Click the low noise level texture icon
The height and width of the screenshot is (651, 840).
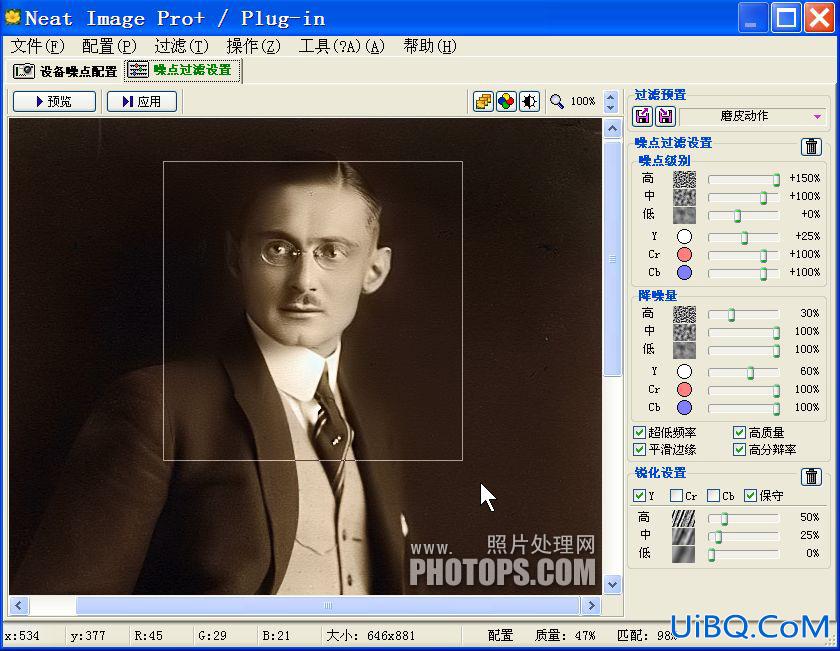(x=684, y=215)
